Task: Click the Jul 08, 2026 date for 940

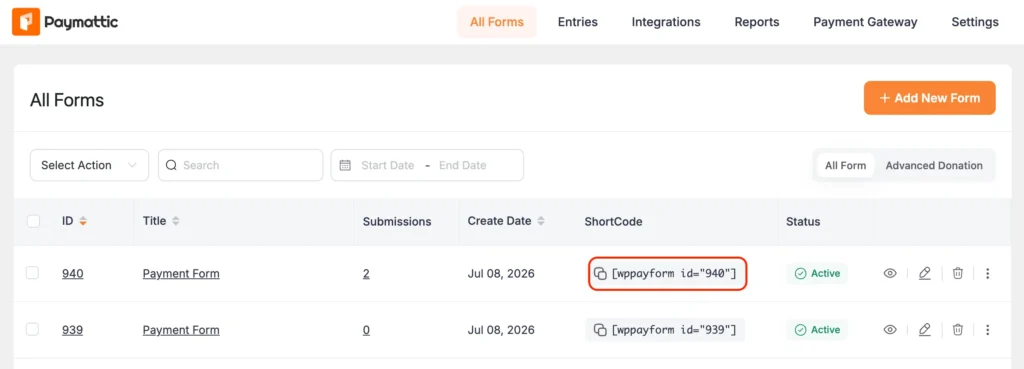Action: (x=501, y=274)
